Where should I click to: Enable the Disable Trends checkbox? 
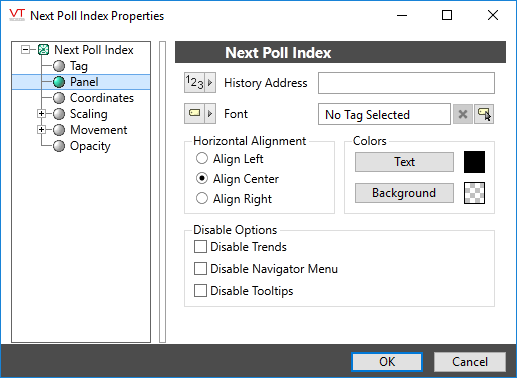[200, 247]
